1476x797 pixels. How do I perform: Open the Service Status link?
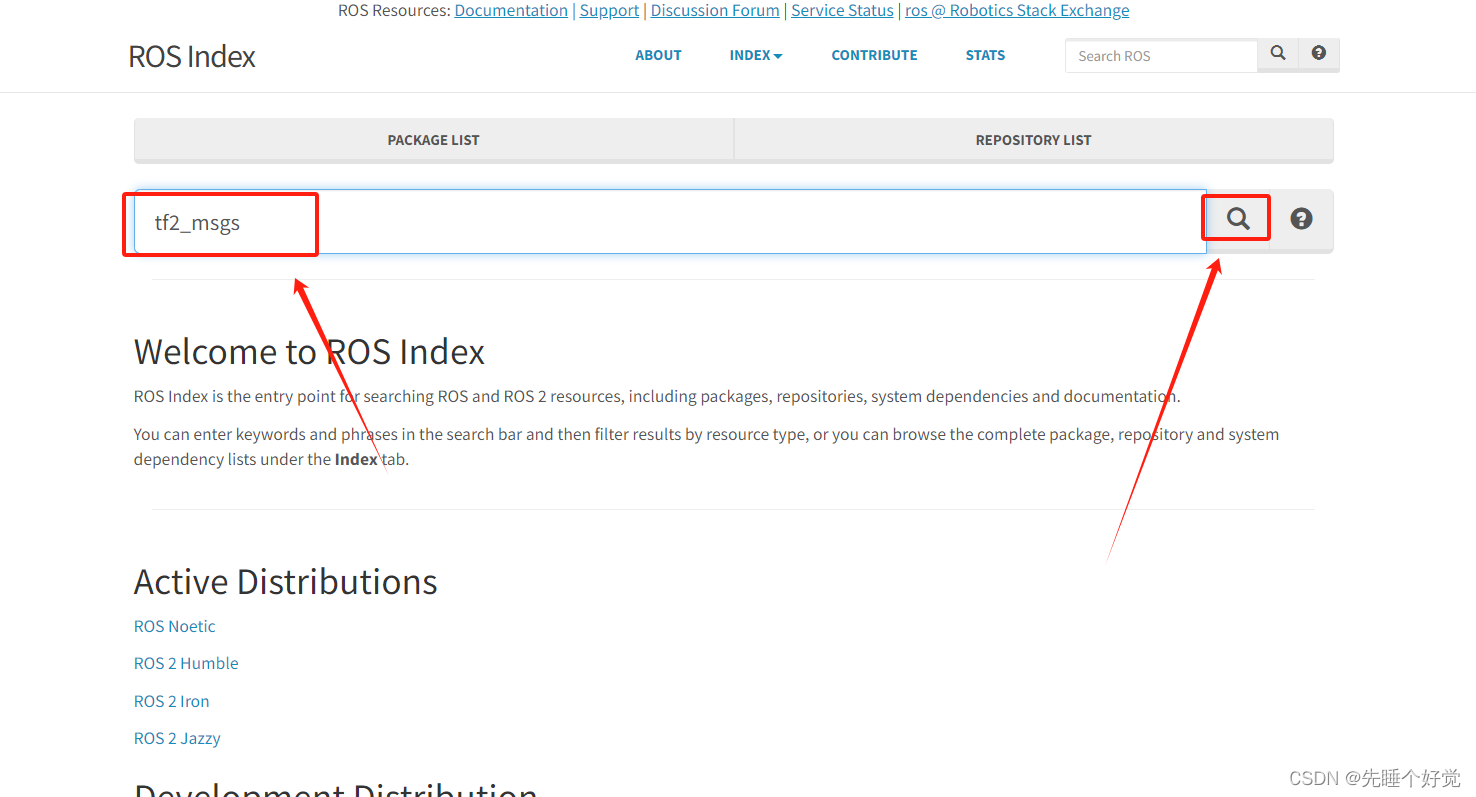(842, 11)
